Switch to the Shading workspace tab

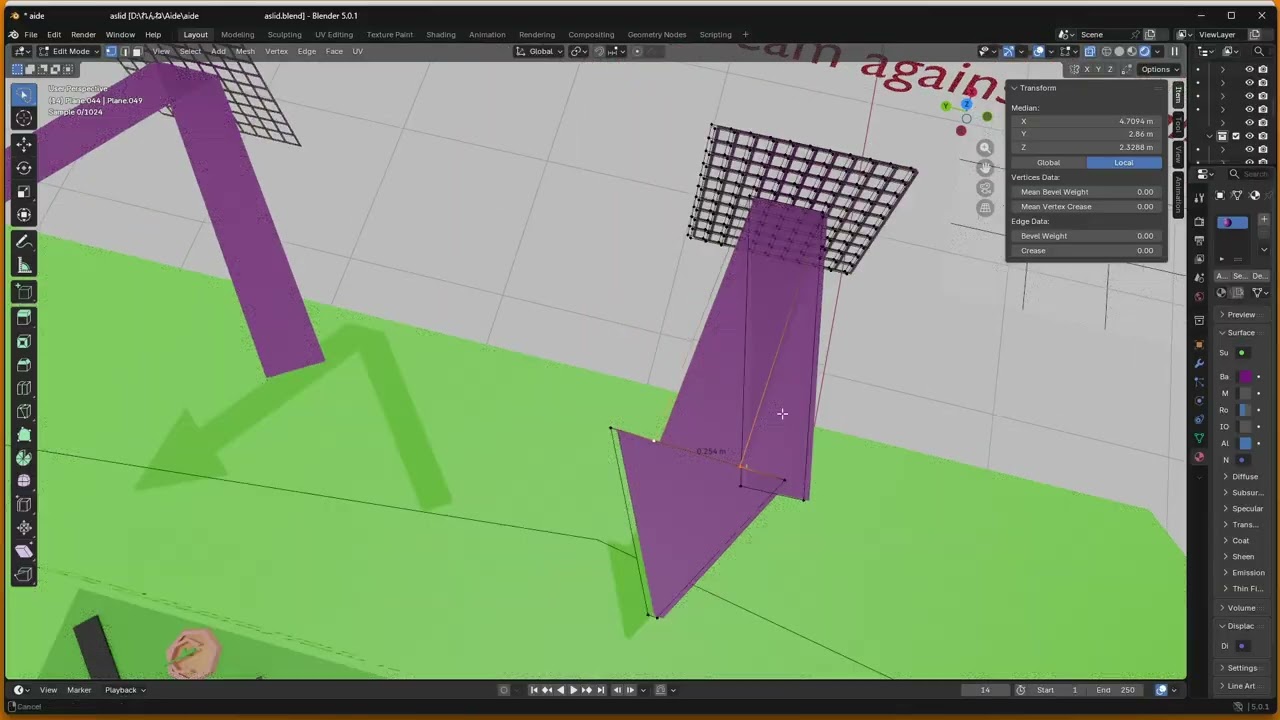[441, 35]
